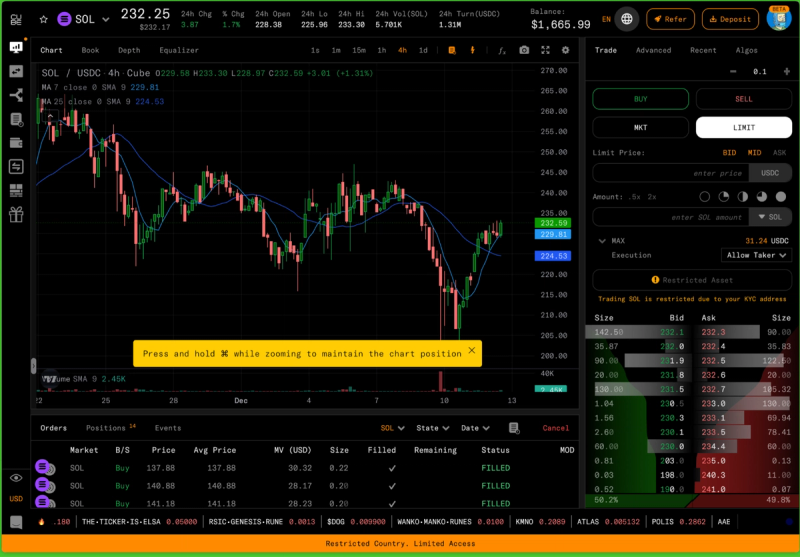Toggle the orange orders overlay chart icon

click(452, 50)
